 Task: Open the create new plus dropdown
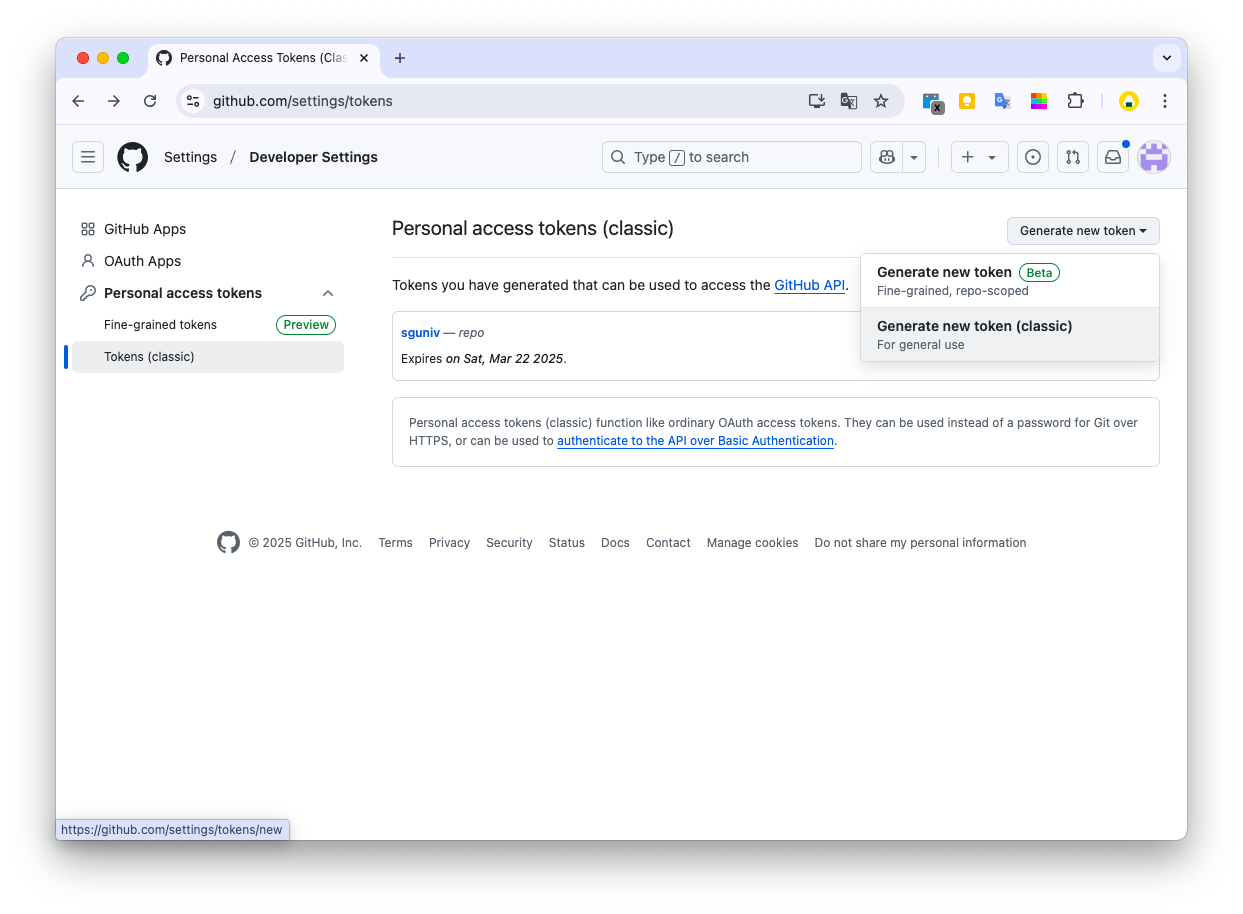click(x=979, y=157)
